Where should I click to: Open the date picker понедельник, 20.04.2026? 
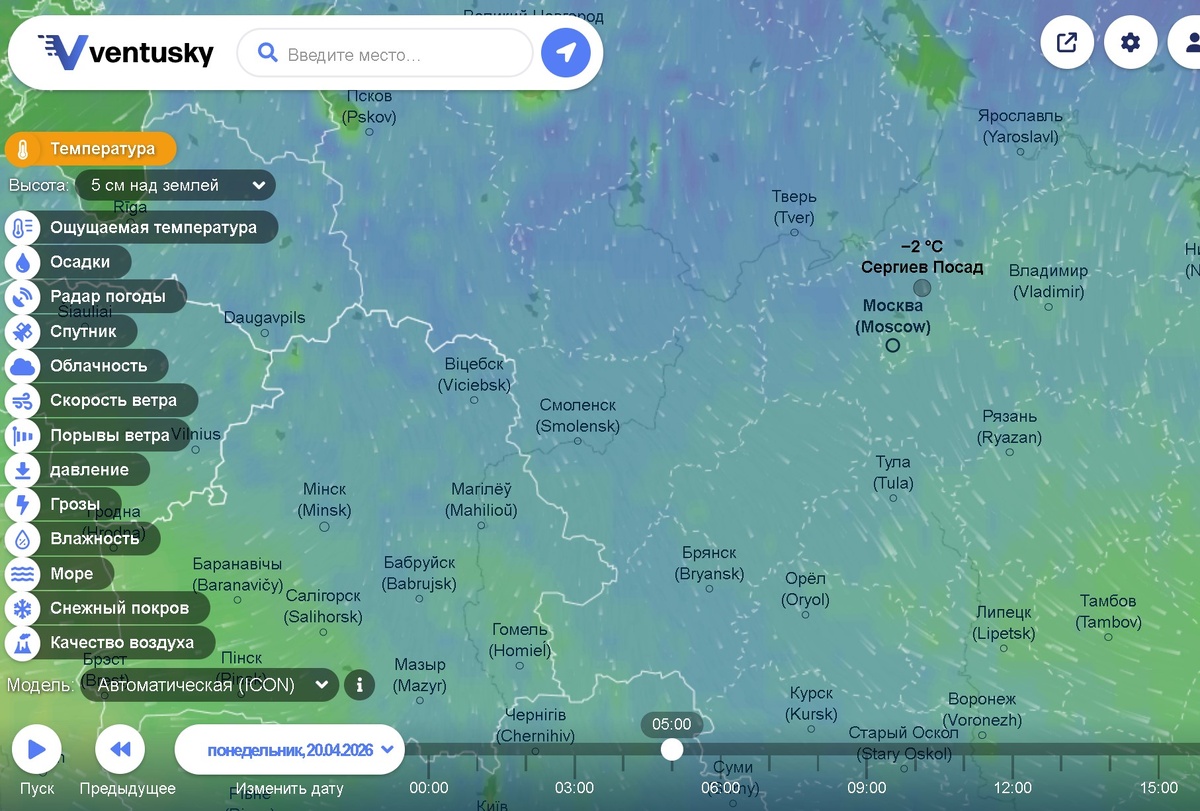(x=290, y=750)
